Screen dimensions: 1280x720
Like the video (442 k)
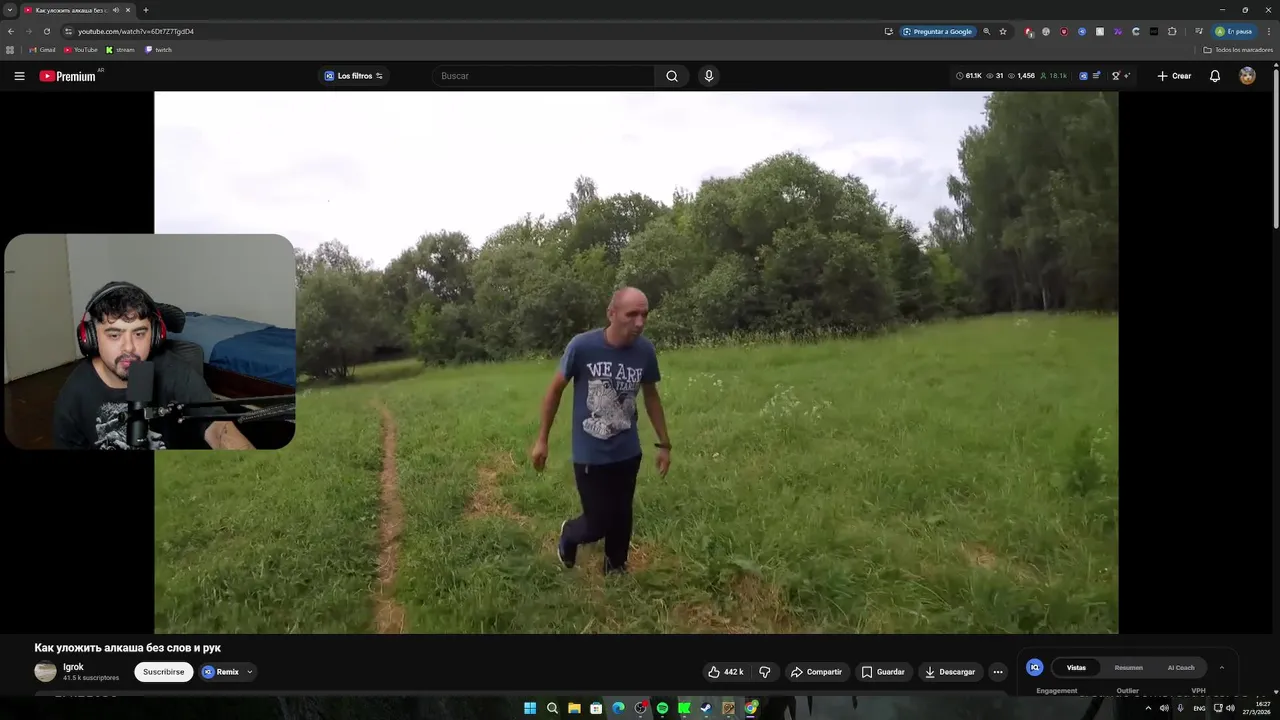(726, 672)
